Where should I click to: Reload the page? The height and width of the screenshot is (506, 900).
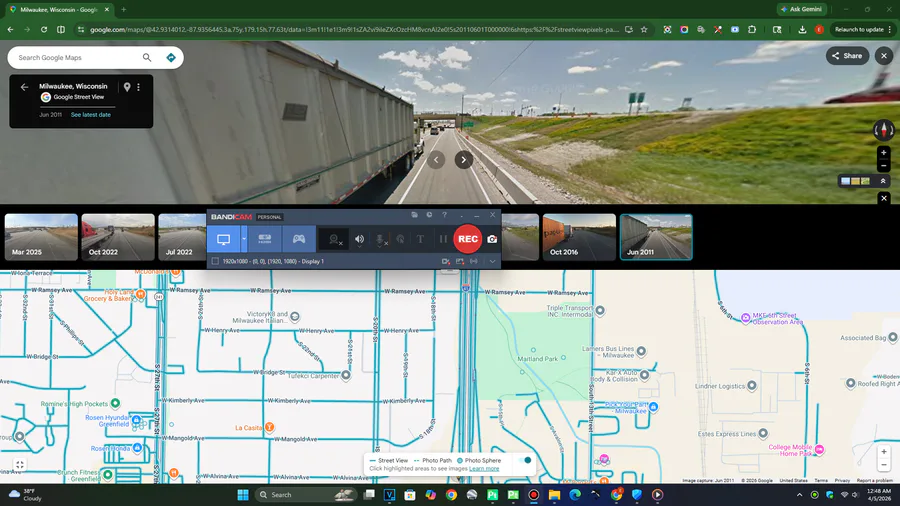click(x=44, y=29)
